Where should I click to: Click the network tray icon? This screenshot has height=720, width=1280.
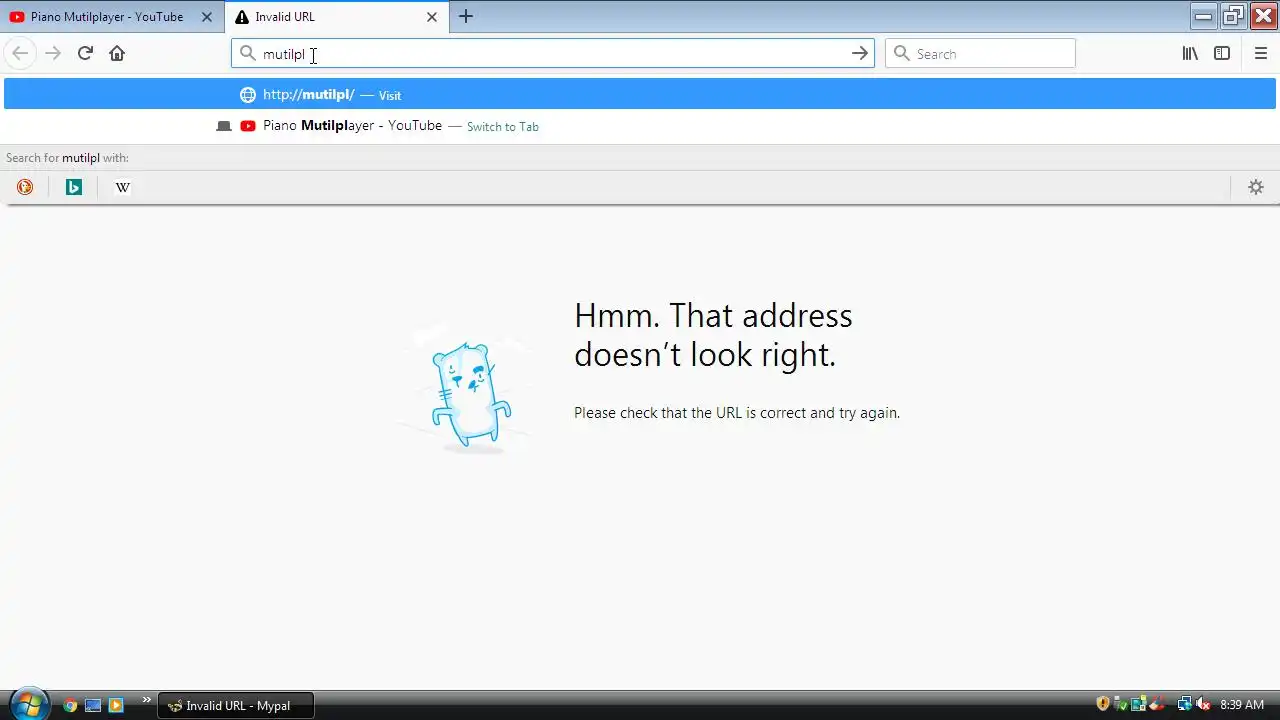tap(1185, 705)
